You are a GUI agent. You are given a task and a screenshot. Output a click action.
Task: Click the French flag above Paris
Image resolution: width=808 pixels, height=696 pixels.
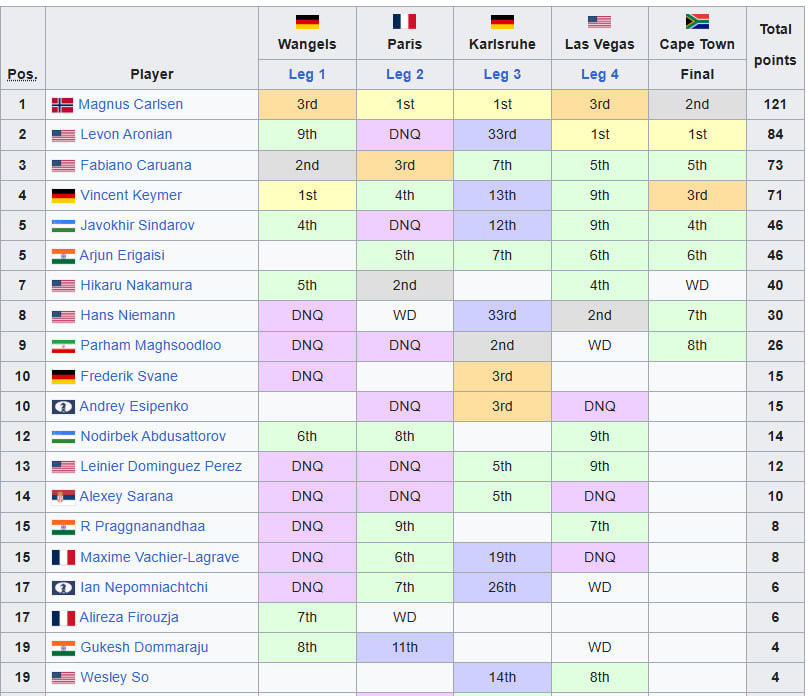[x=404, y=22]
